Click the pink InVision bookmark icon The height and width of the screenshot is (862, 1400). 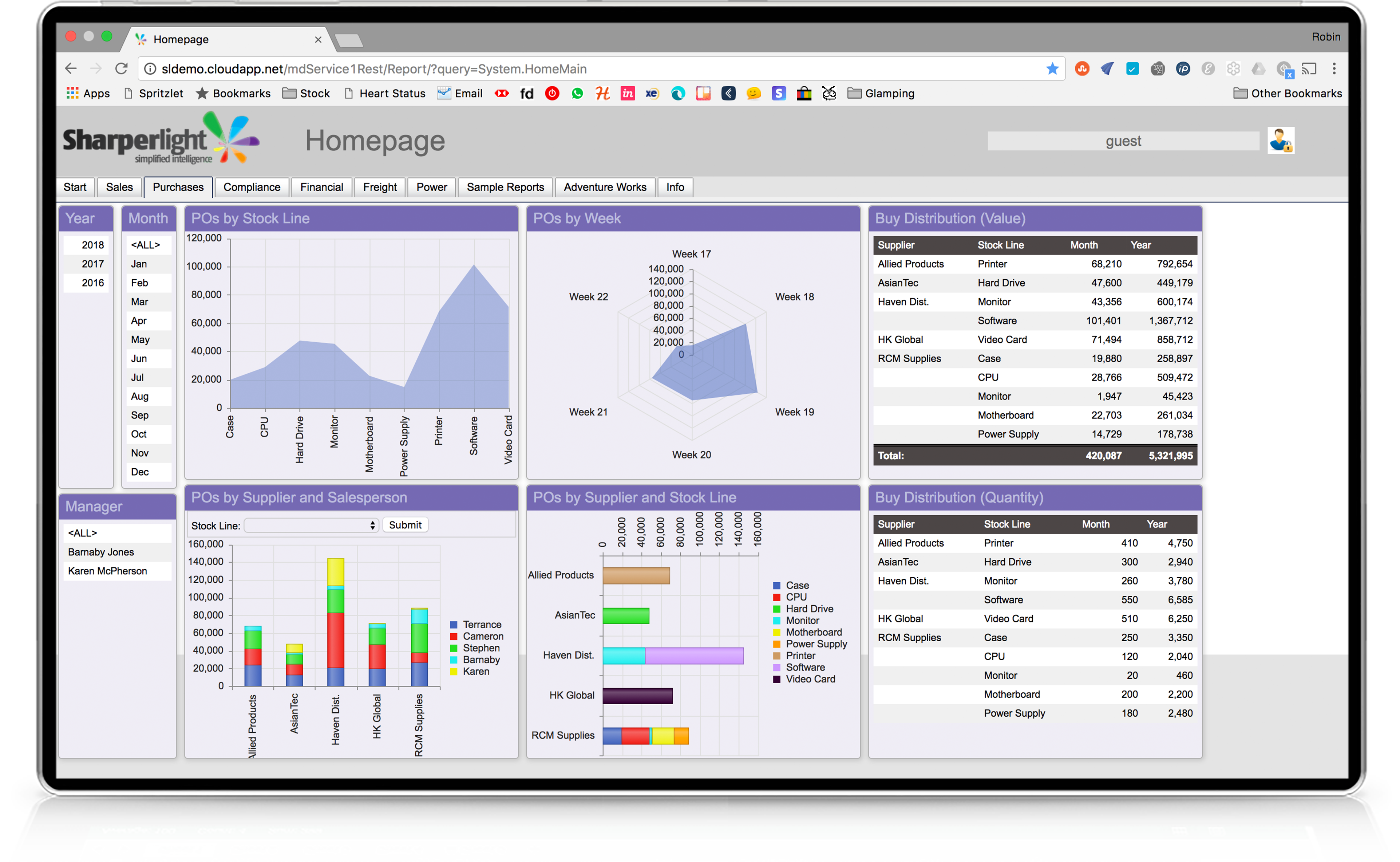point(627,94)
